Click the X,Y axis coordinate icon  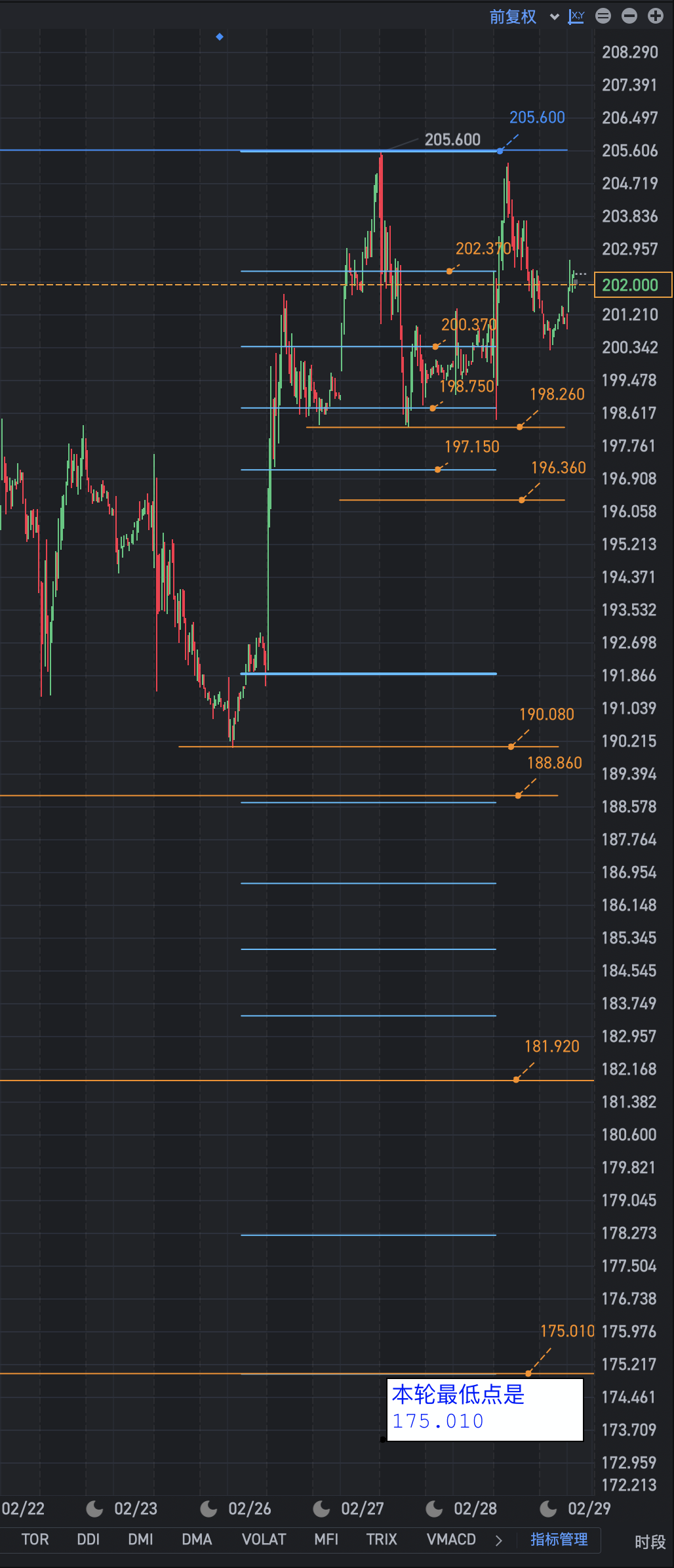[576, 16]
